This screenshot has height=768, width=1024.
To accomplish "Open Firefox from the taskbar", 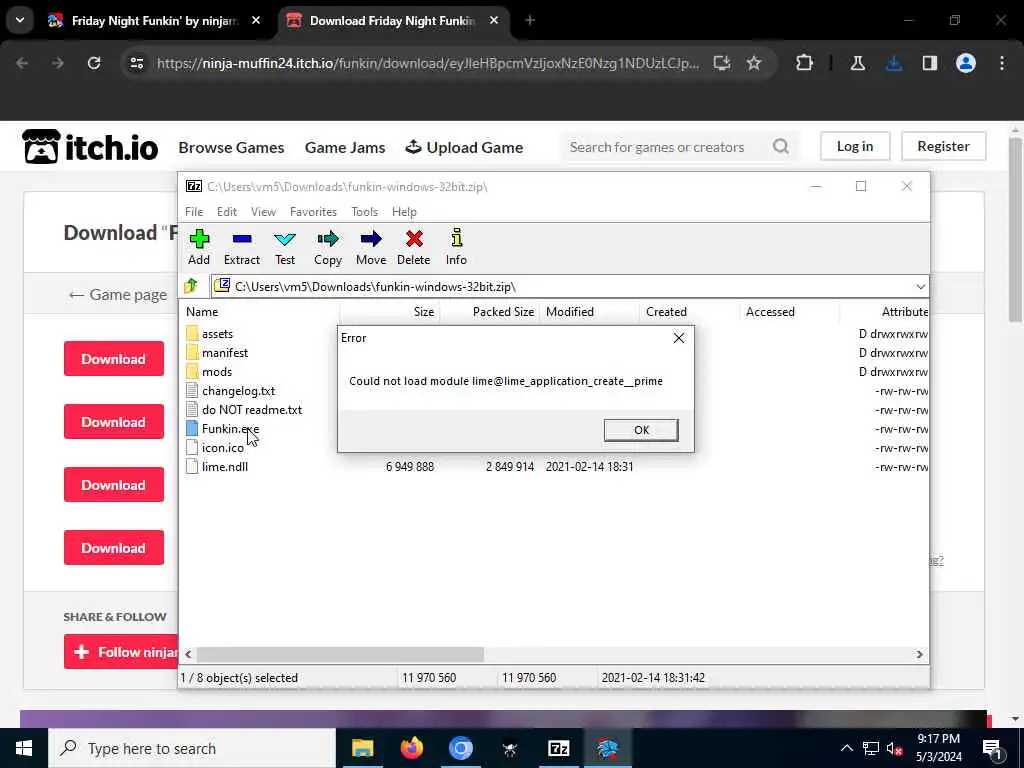I will 411,748.
